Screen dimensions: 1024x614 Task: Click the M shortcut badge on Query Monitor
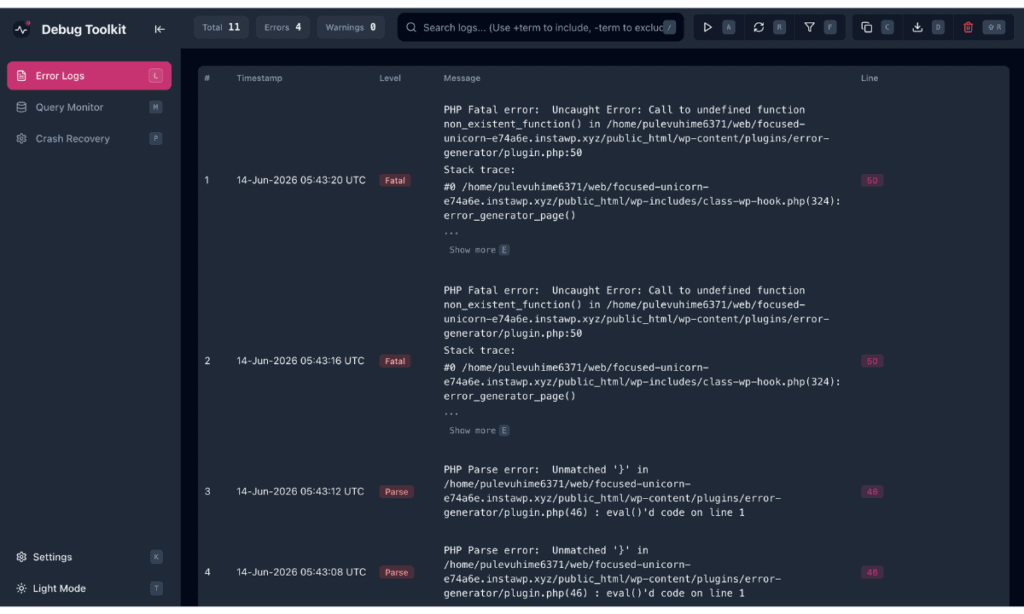pos(155,107)
